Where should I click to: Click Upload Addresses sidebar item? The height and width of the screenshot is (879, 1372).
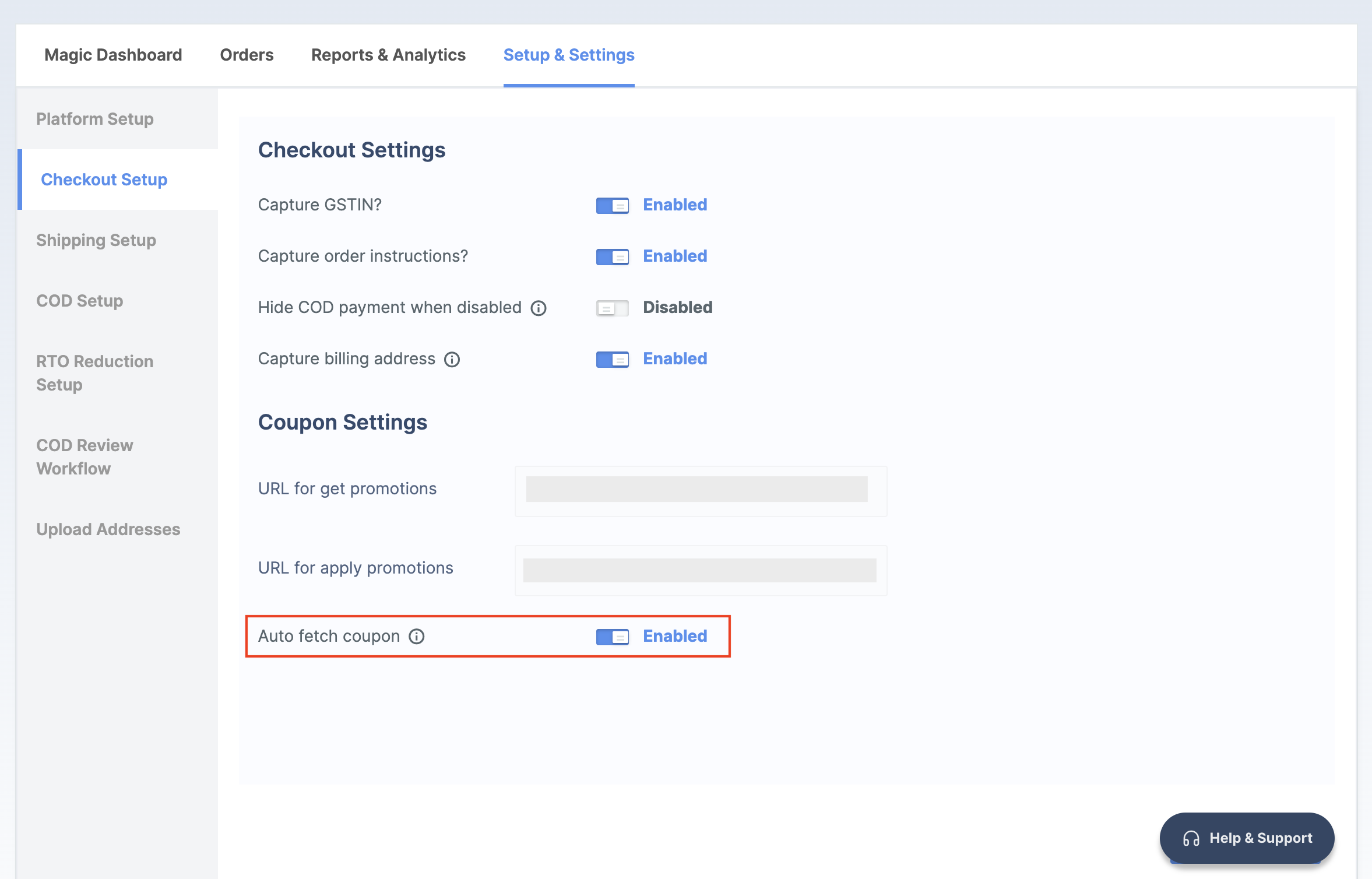coord(108,529)
